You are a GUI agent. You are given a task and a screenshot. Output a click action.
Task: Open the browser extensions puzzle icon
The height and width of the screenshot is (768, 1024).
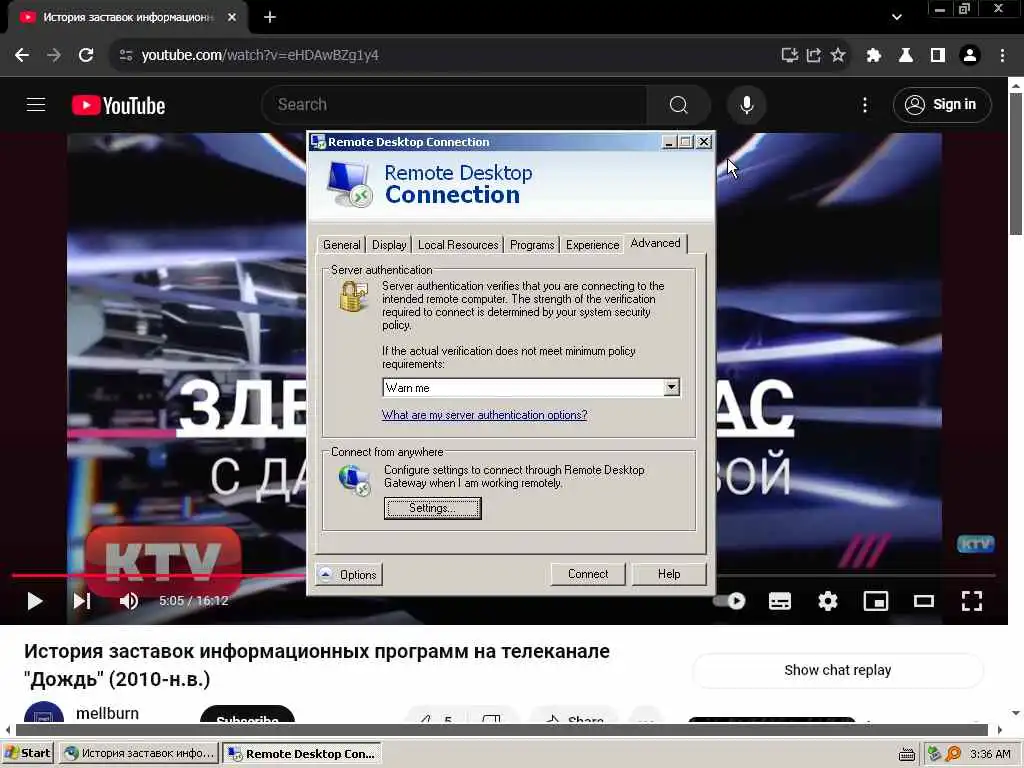point(873,55)
